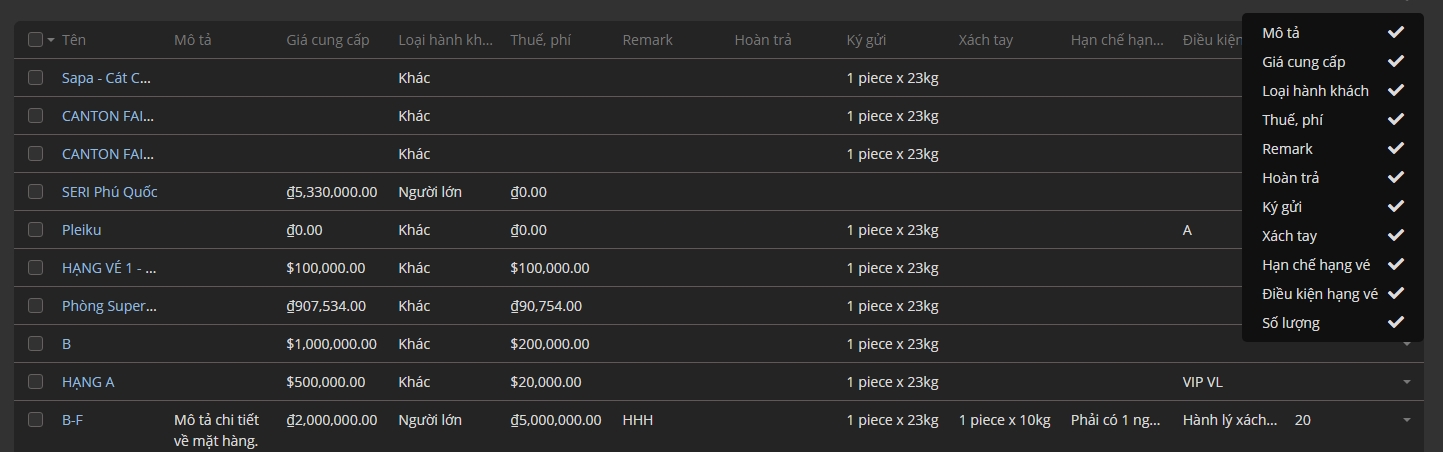
Task: Open the Phòng Super item link
Action: [x=109, y=306]
